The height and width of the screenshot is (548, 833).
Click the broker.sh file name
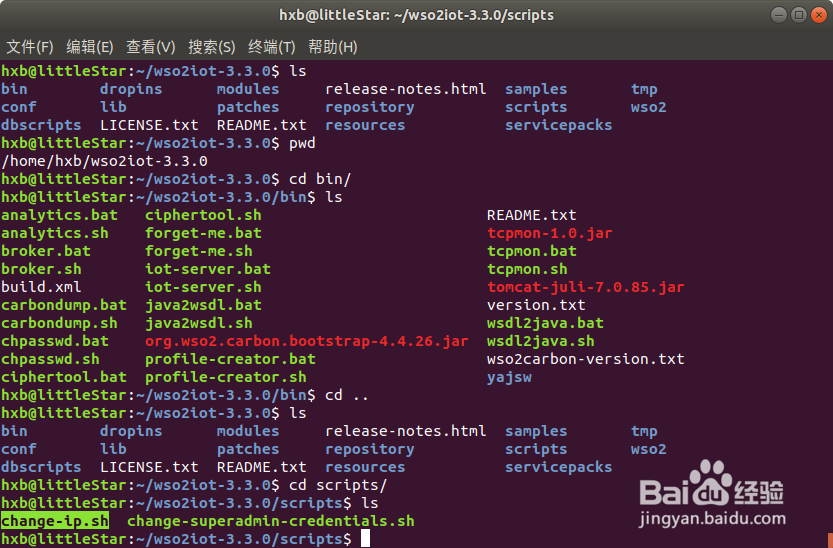[x=41, y=269]
